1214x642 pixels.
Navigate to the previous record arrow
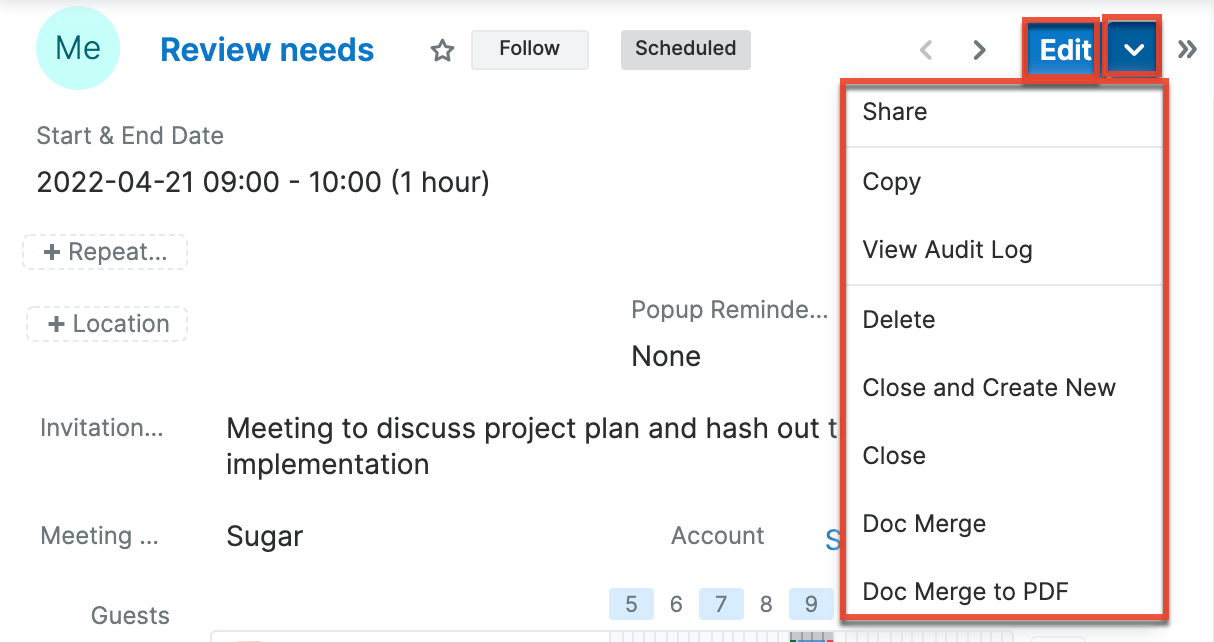pyautogui.click(x=926, y=49)
